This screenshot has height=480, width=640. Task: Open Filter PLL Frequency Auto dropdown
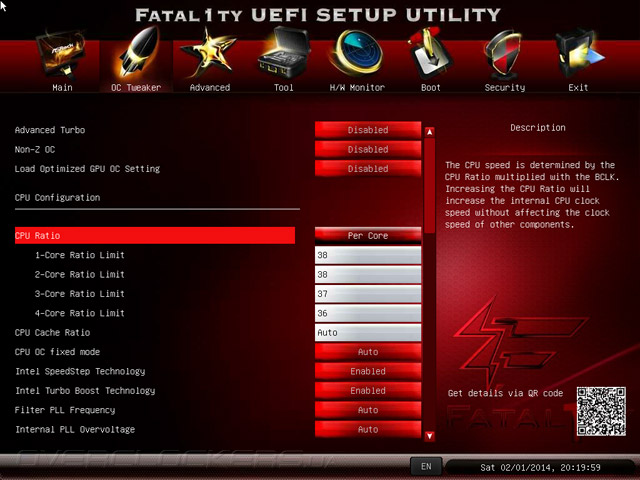368,410
